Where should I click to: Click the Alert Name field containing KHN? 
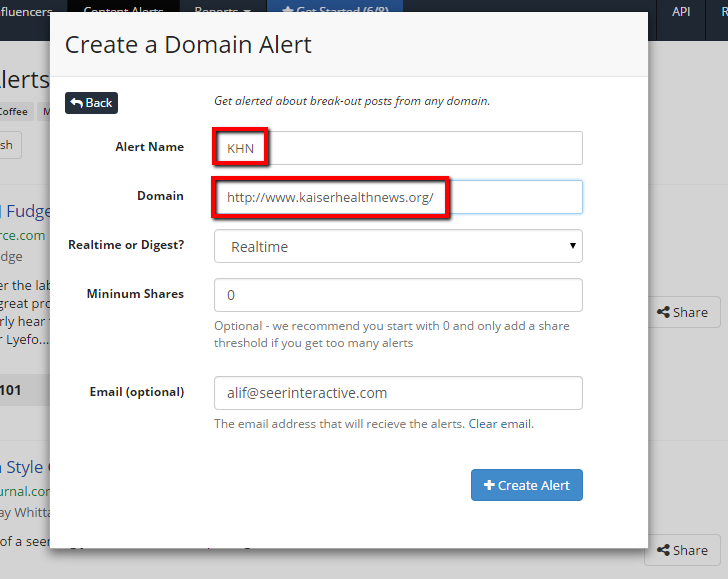[x=398, y=148]
